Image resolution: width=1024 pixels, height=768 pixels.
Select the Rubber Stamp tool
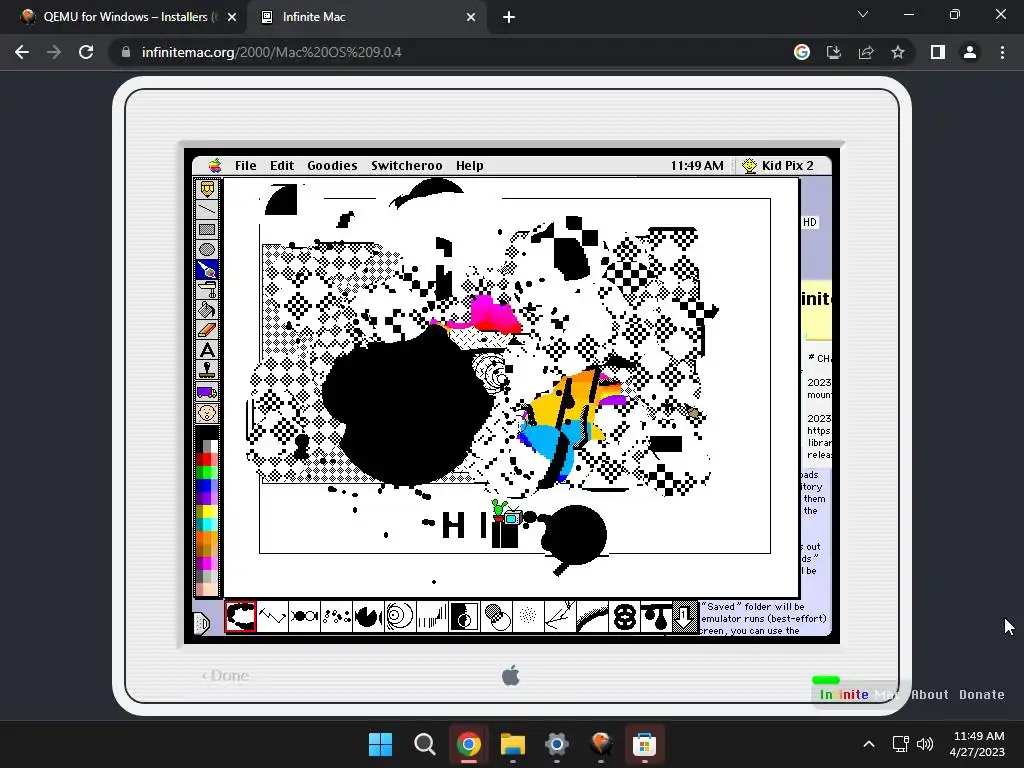tap(207, 370)
